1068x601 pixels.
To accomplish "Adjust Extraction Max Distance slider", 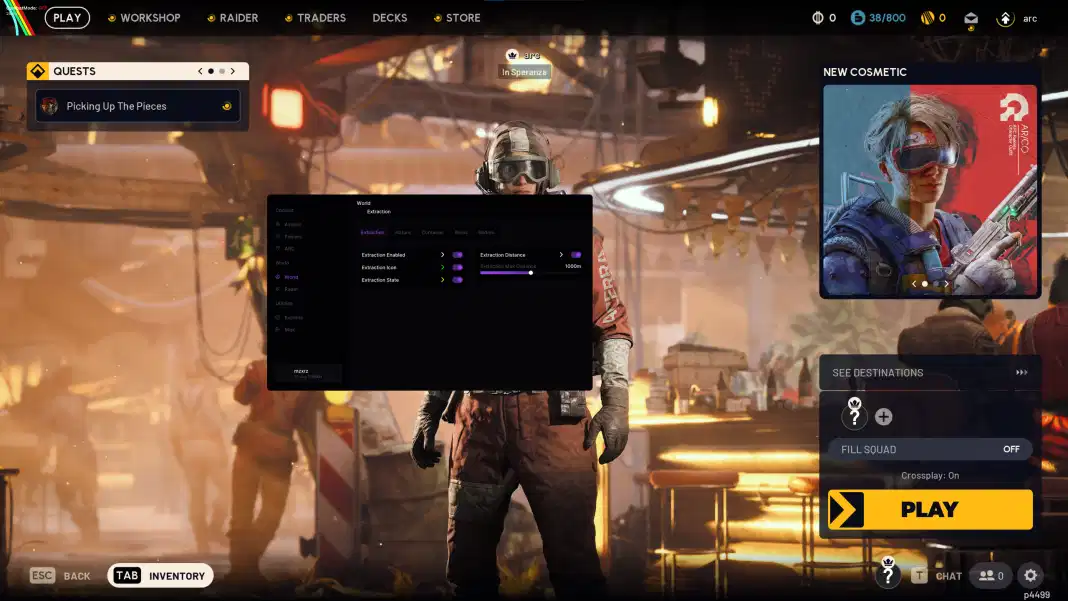I will 530,273.
